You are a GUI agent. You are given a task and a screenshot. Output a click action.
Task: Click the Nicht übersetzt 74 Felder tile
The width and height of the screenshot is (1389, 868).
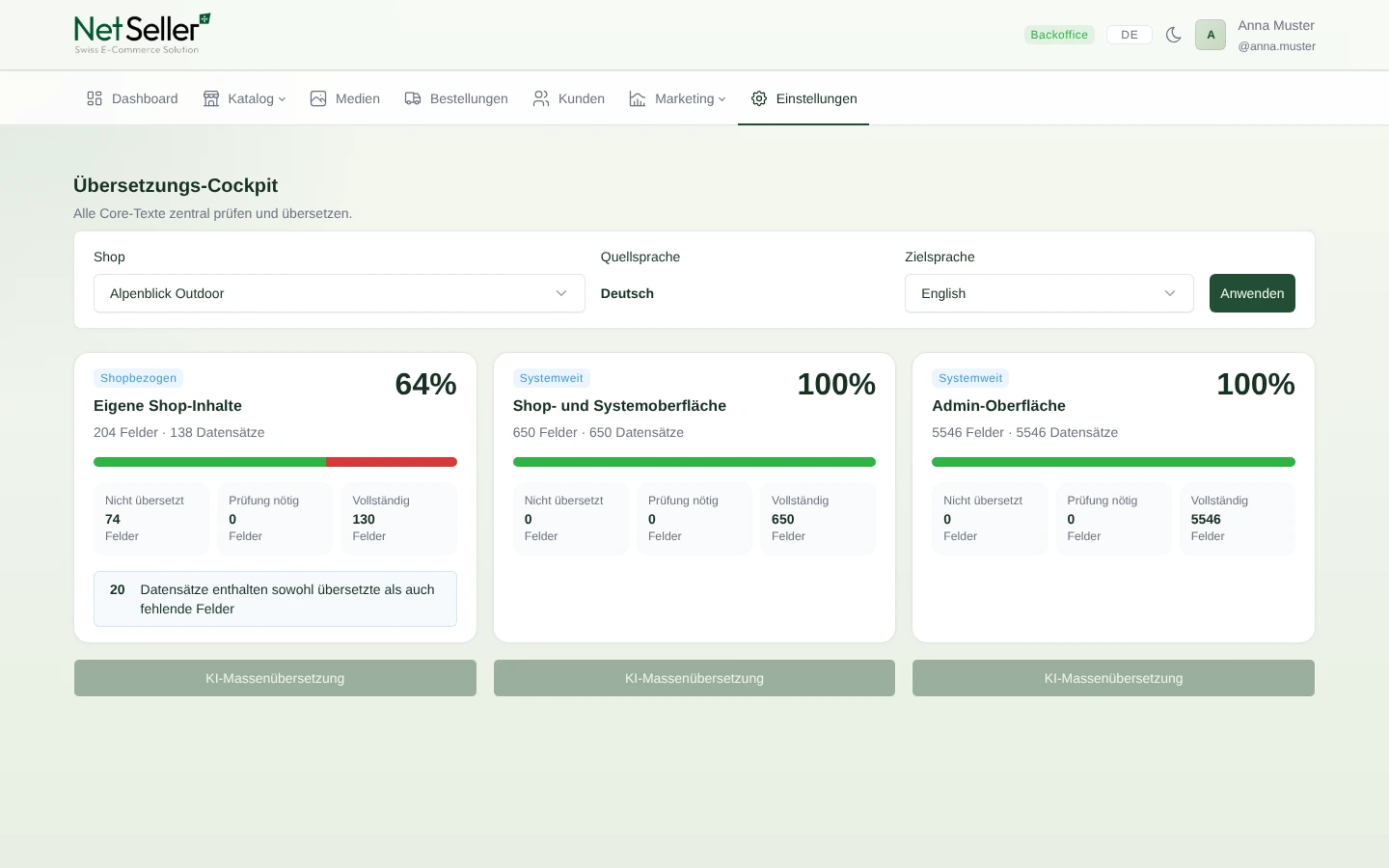coord(151,519)
